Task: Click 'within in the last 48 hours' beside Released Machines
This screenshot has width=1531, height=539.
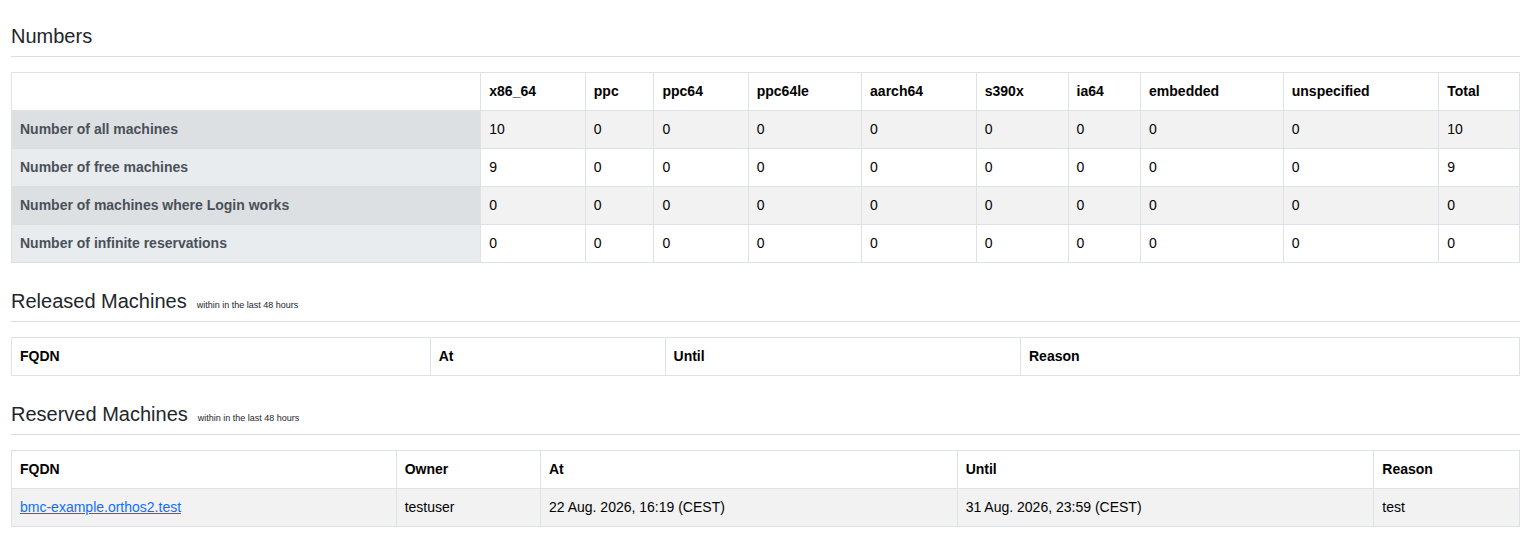Action: tap(247, 305)
